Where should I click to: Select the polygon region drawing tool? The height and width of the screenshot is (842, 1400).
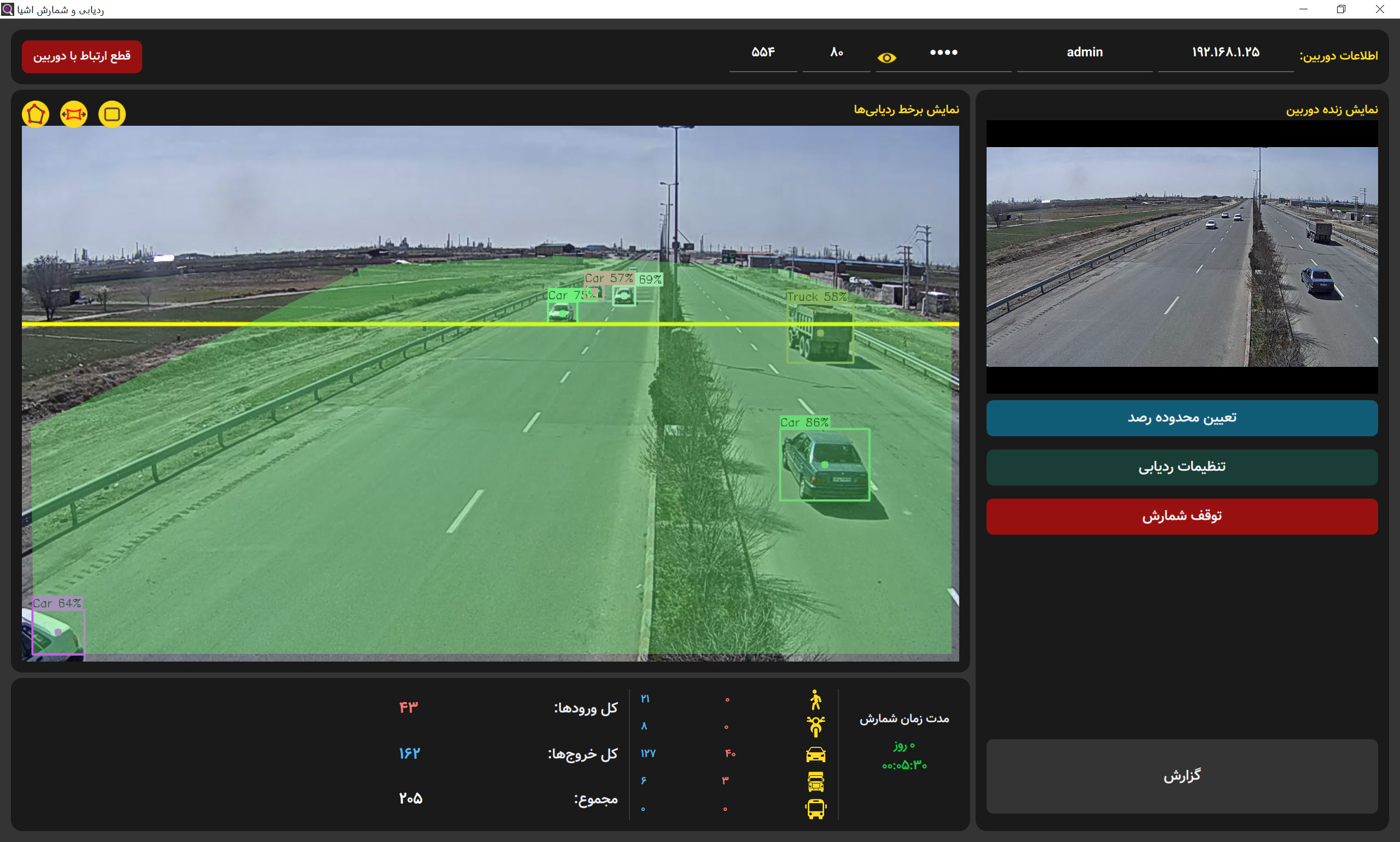[36, 114]
